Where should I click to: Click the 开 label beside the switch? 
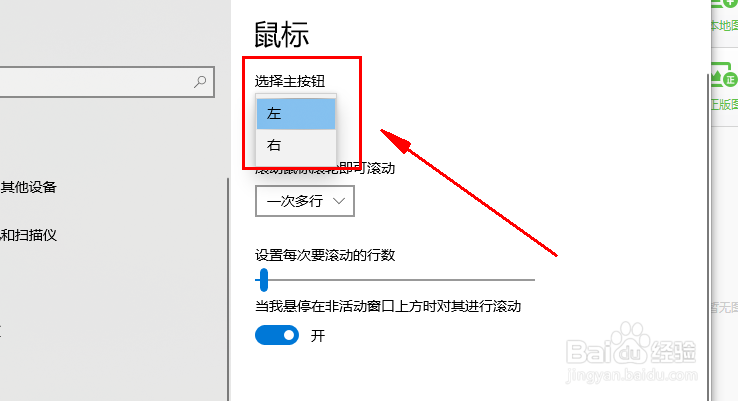point(318,336)
